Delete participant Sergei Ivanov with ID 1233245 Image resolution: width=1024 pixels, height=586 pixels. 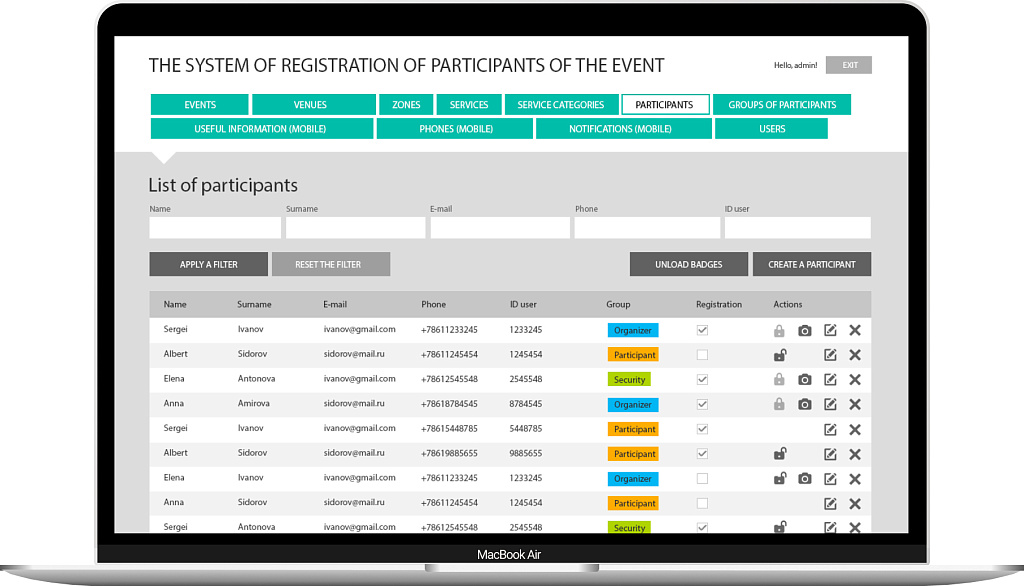(855, 330)
